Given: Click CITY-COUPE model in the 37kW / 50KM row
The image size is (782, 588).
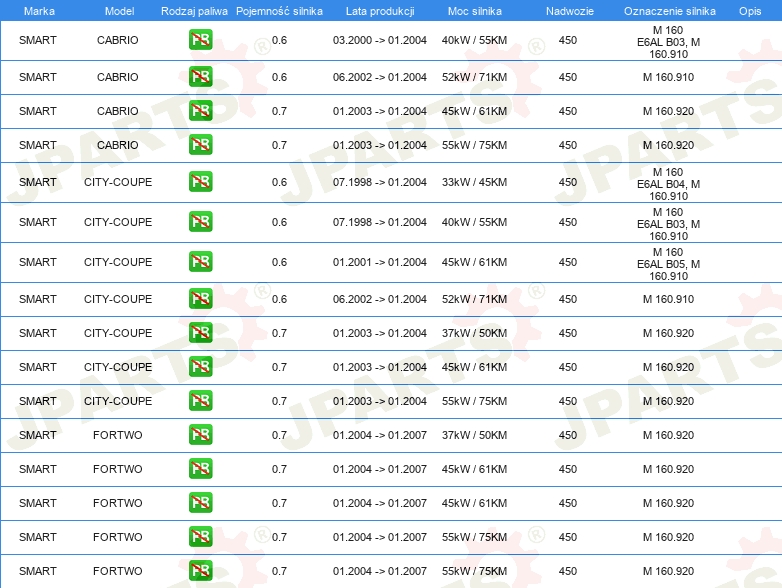Looking at the screenshot, I should 118,333.
